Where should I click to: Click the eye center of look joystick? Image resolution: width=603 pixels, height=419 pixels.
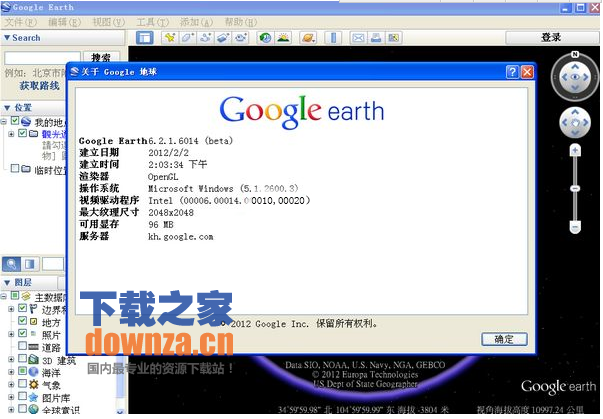point(575,77)
